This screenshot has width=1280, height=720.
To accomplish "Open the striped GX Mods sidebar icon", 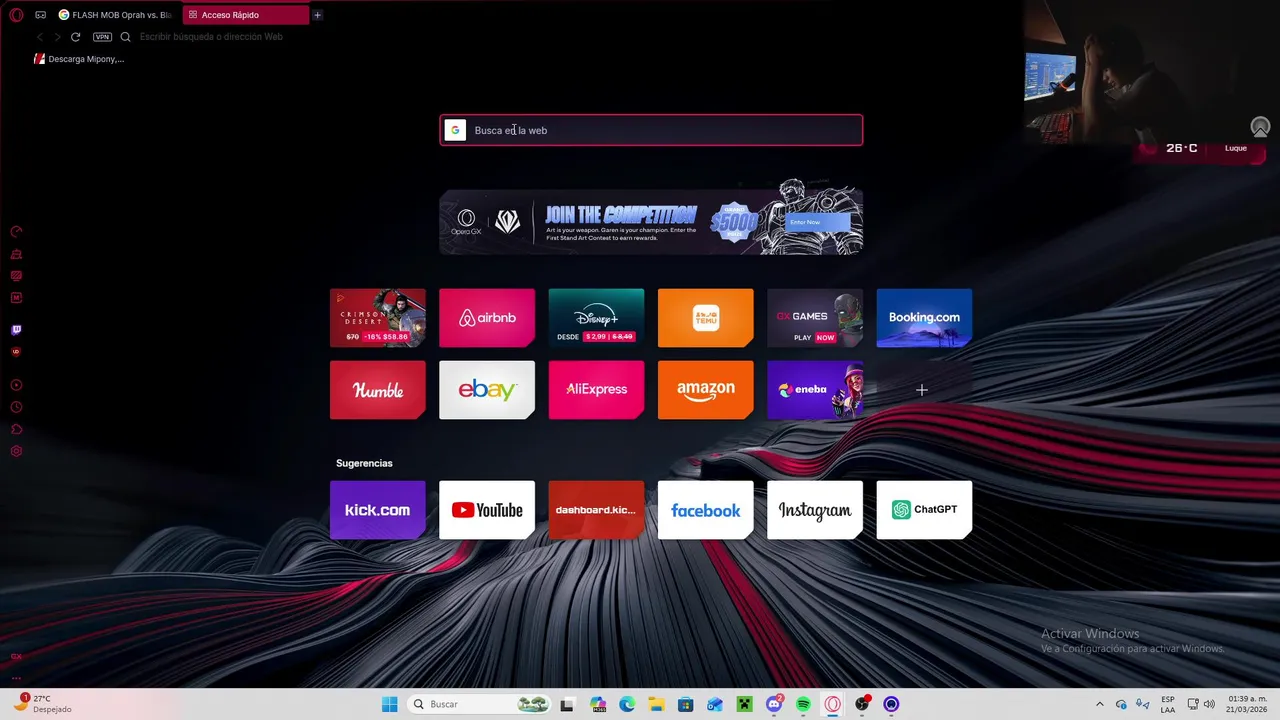I will 16,276.
